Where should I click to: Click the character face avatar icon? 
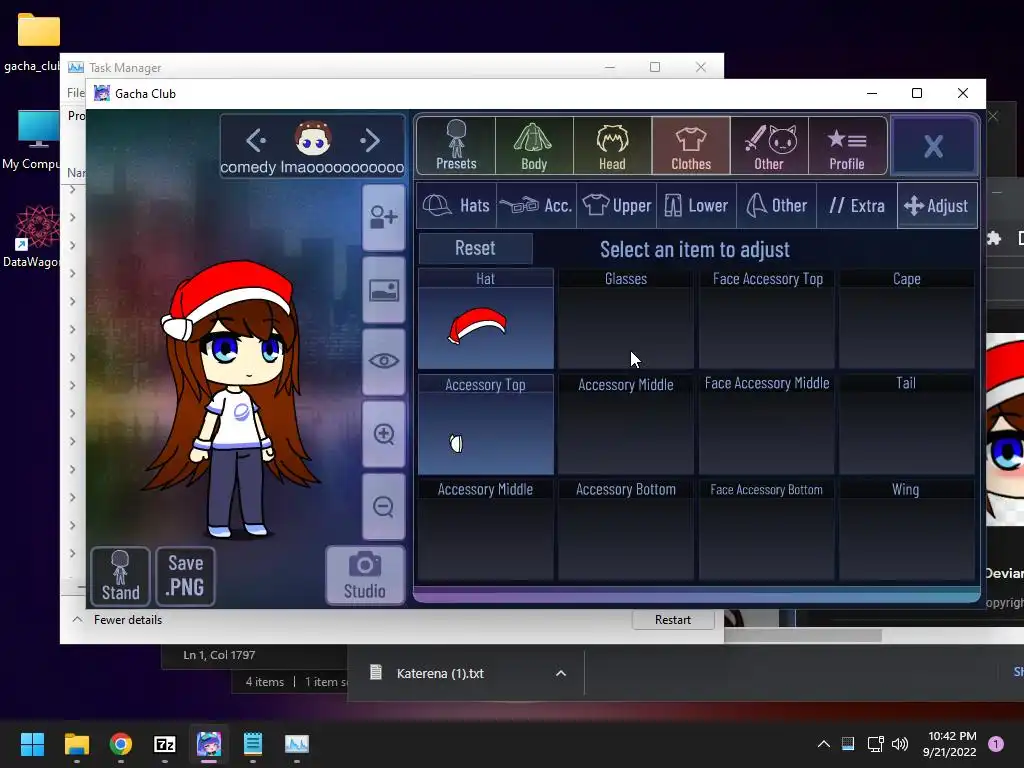click(x=313, y=138)
